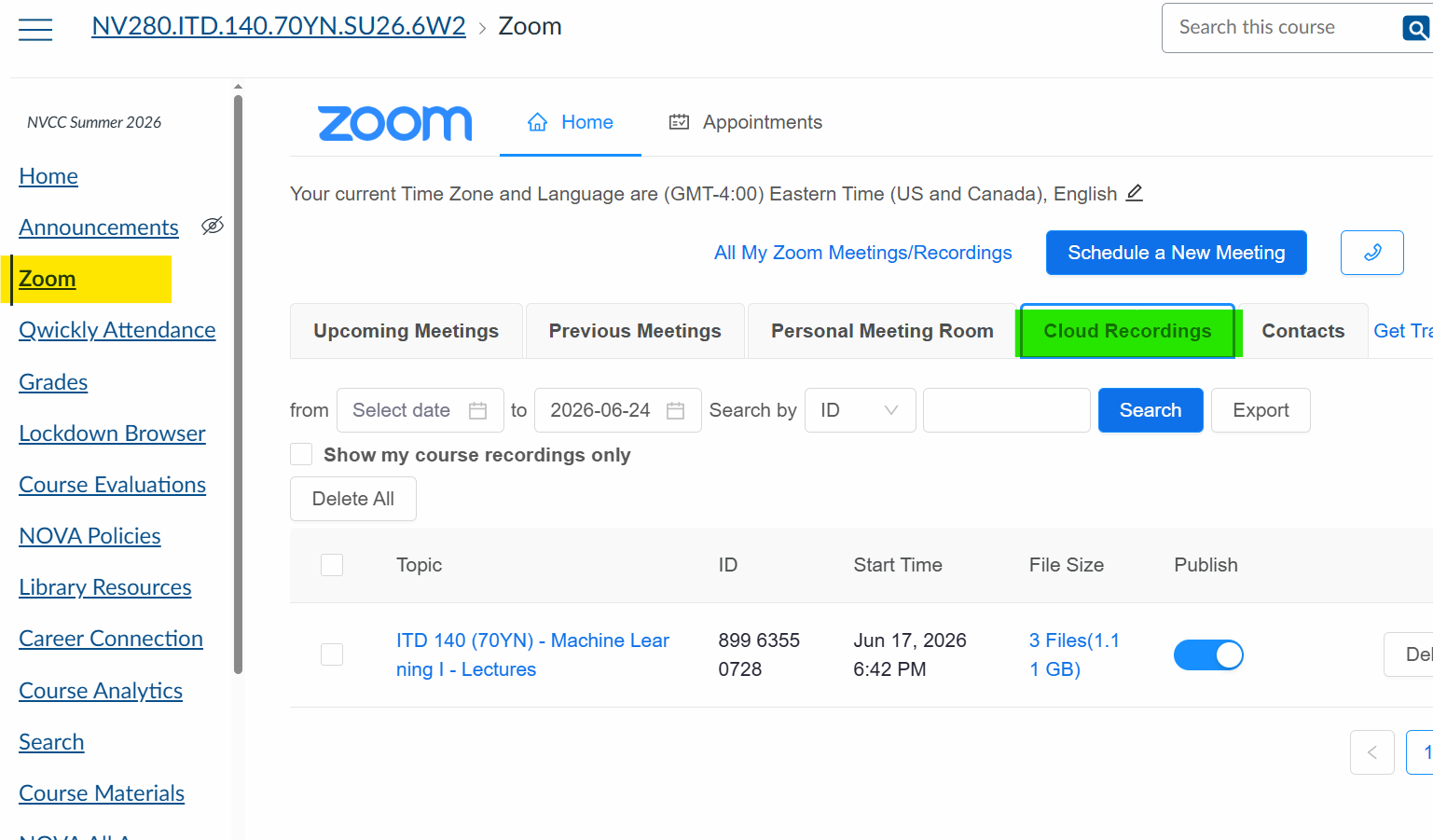Go to Home in course navigation

tap(48, 176)
